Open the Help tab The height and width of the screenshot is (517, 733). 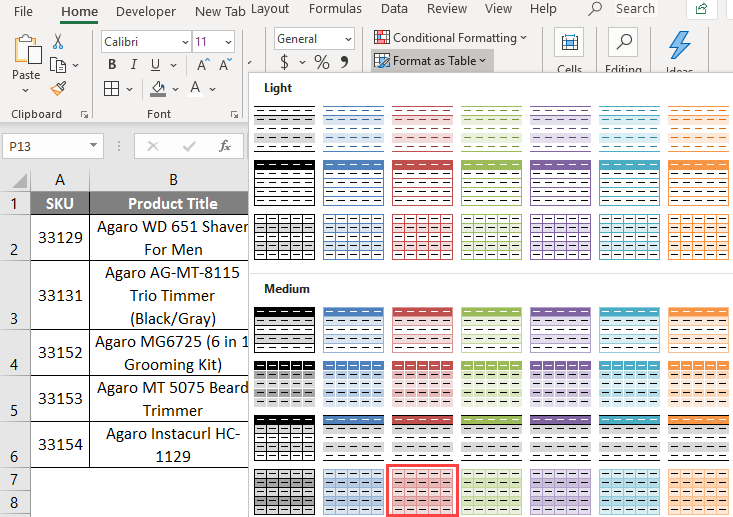543,8
